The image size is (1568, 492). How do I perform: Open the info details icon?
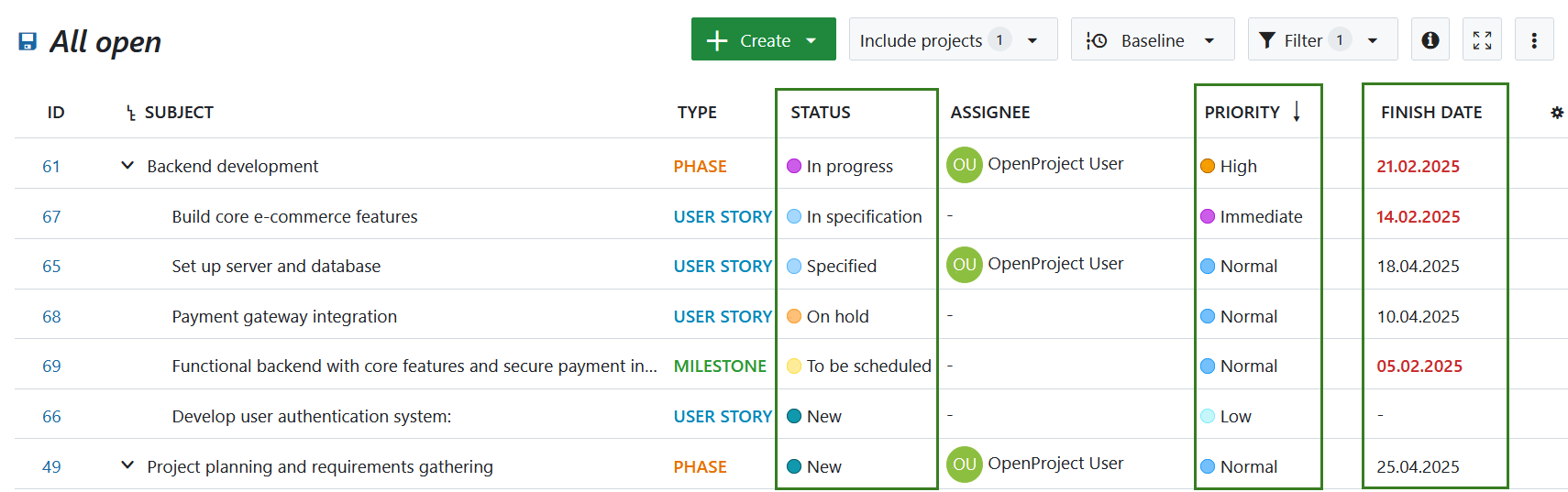(1430, 40)
